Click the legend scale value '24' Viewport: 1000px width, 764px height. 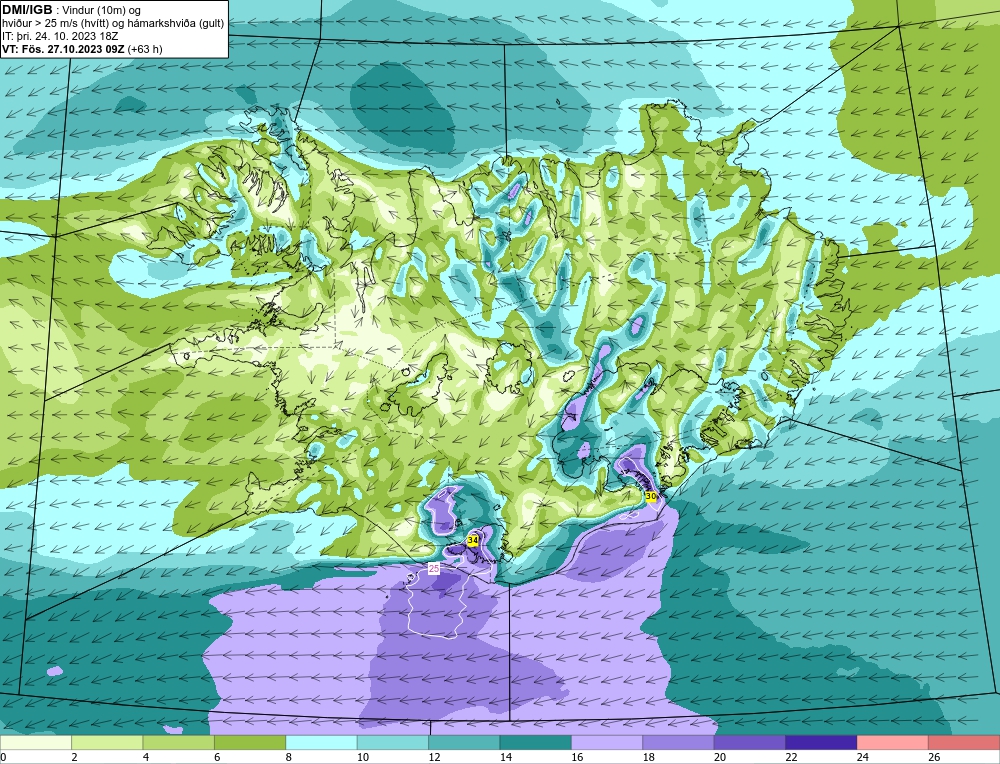pyautogui.click(x=862, y=757)
